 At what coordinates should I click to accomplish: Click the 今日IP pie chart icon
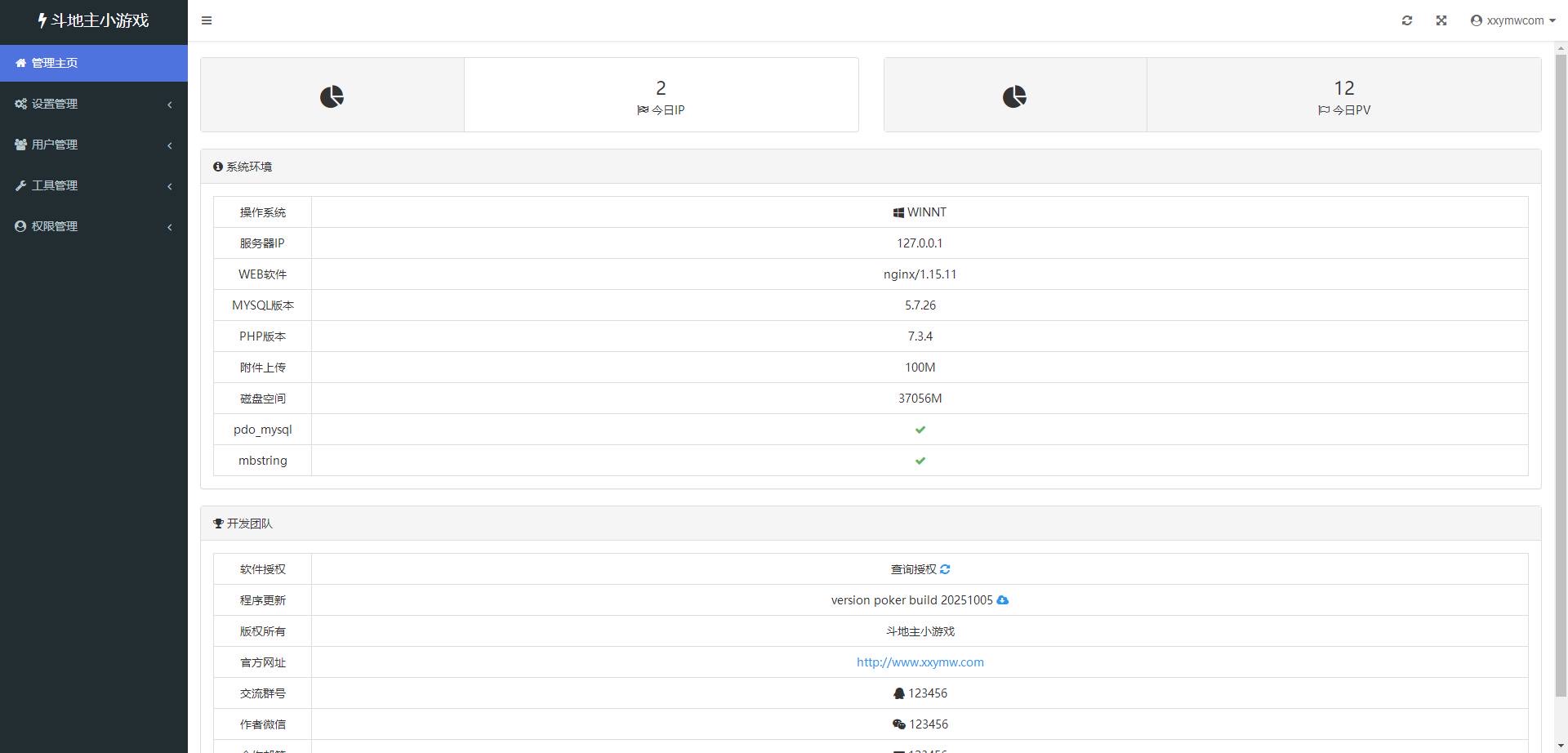(x=332, y=96)
